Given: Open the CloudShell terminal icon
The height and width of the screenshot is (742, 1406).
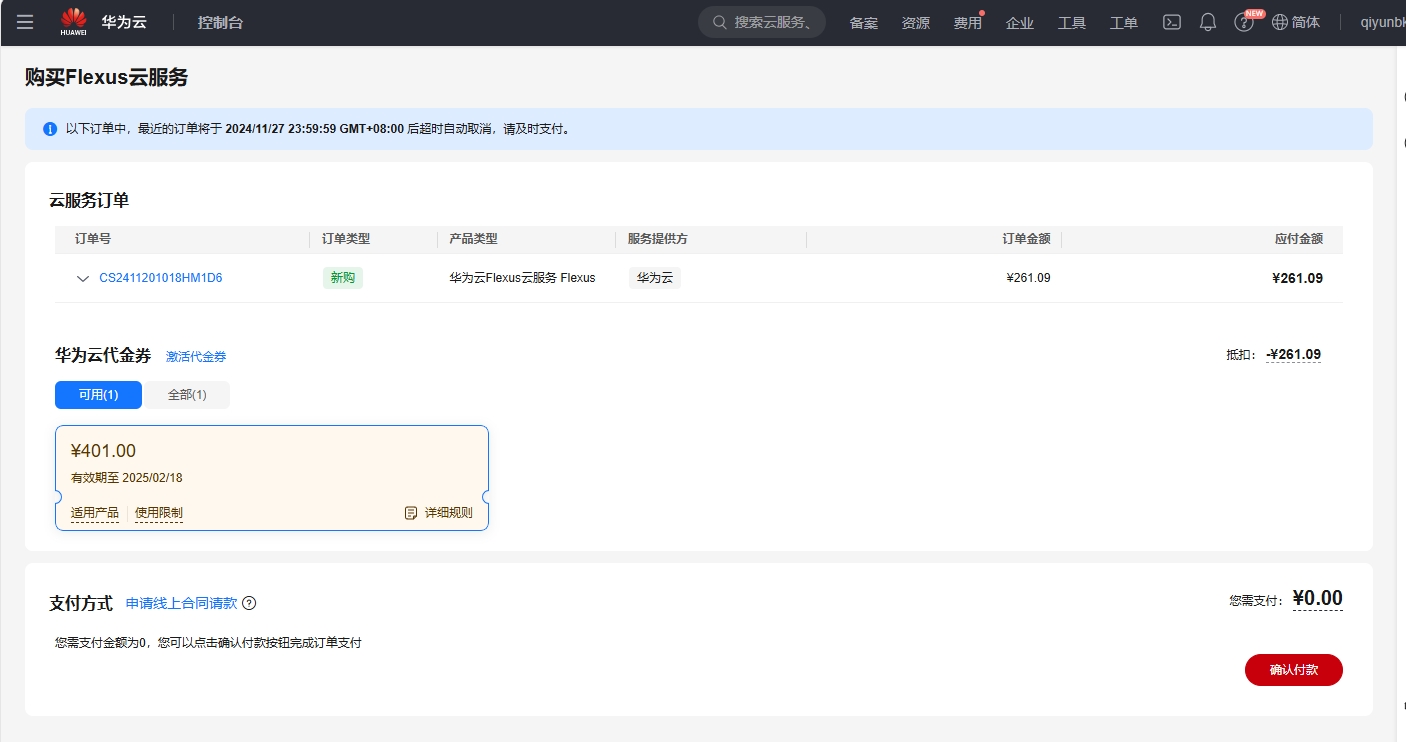Looking at the screenshot, I should tap(1172, 22).
